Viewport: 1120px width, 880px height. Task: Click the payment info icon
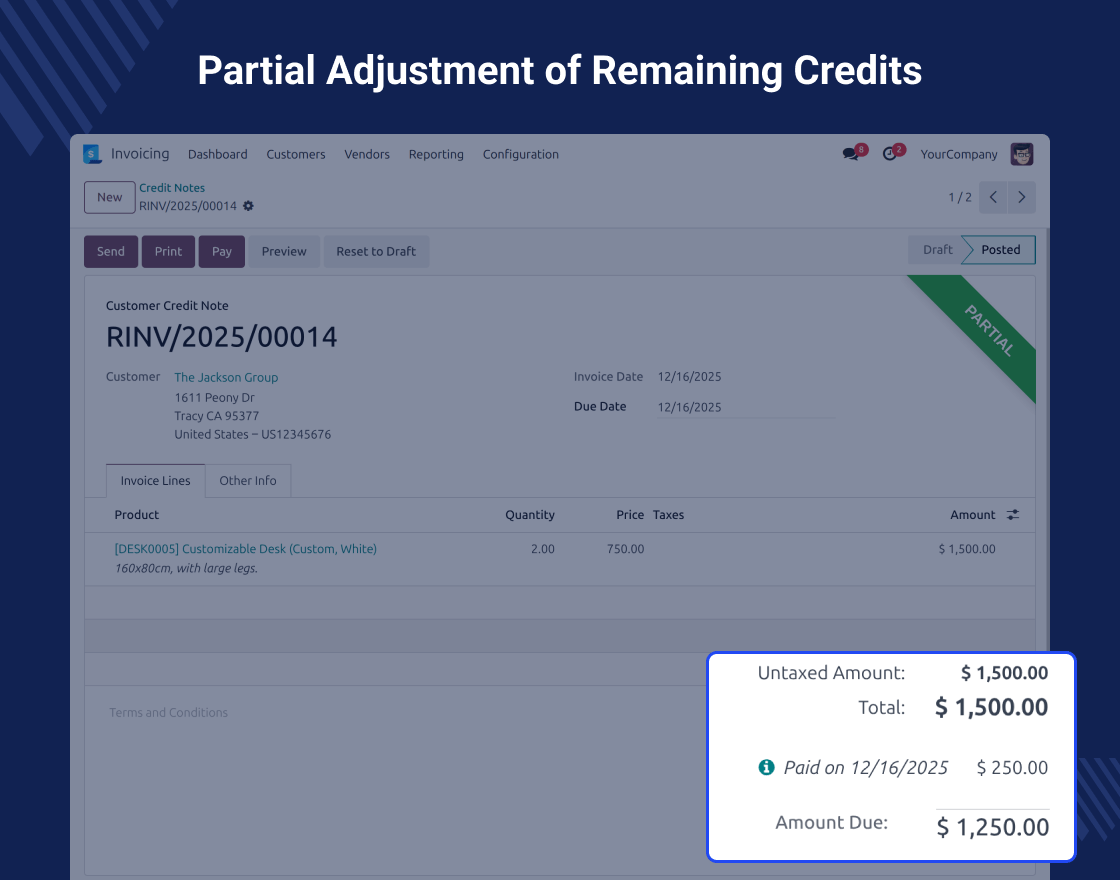[766, 768]
